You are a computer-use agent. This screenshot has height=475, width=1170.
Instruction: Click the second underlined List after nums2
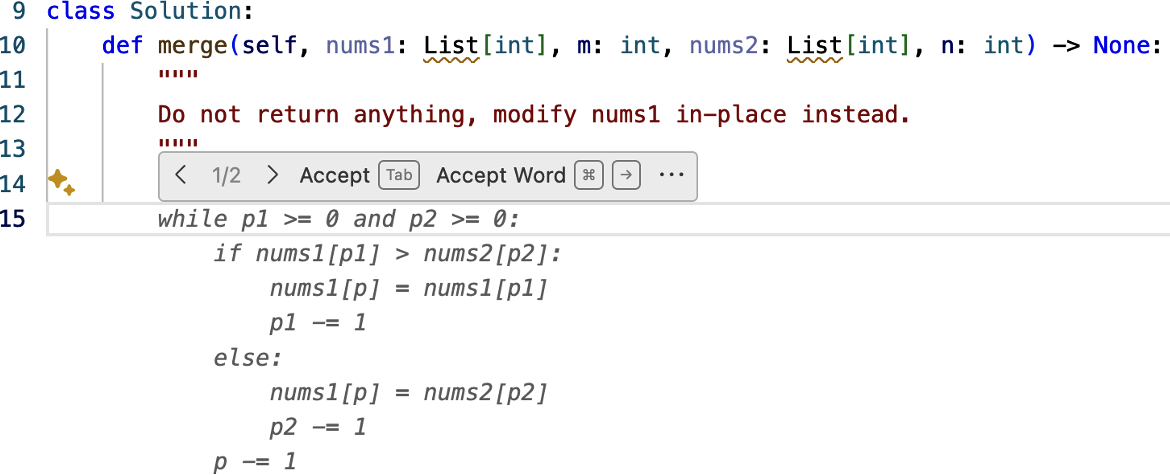coord(815,46)
